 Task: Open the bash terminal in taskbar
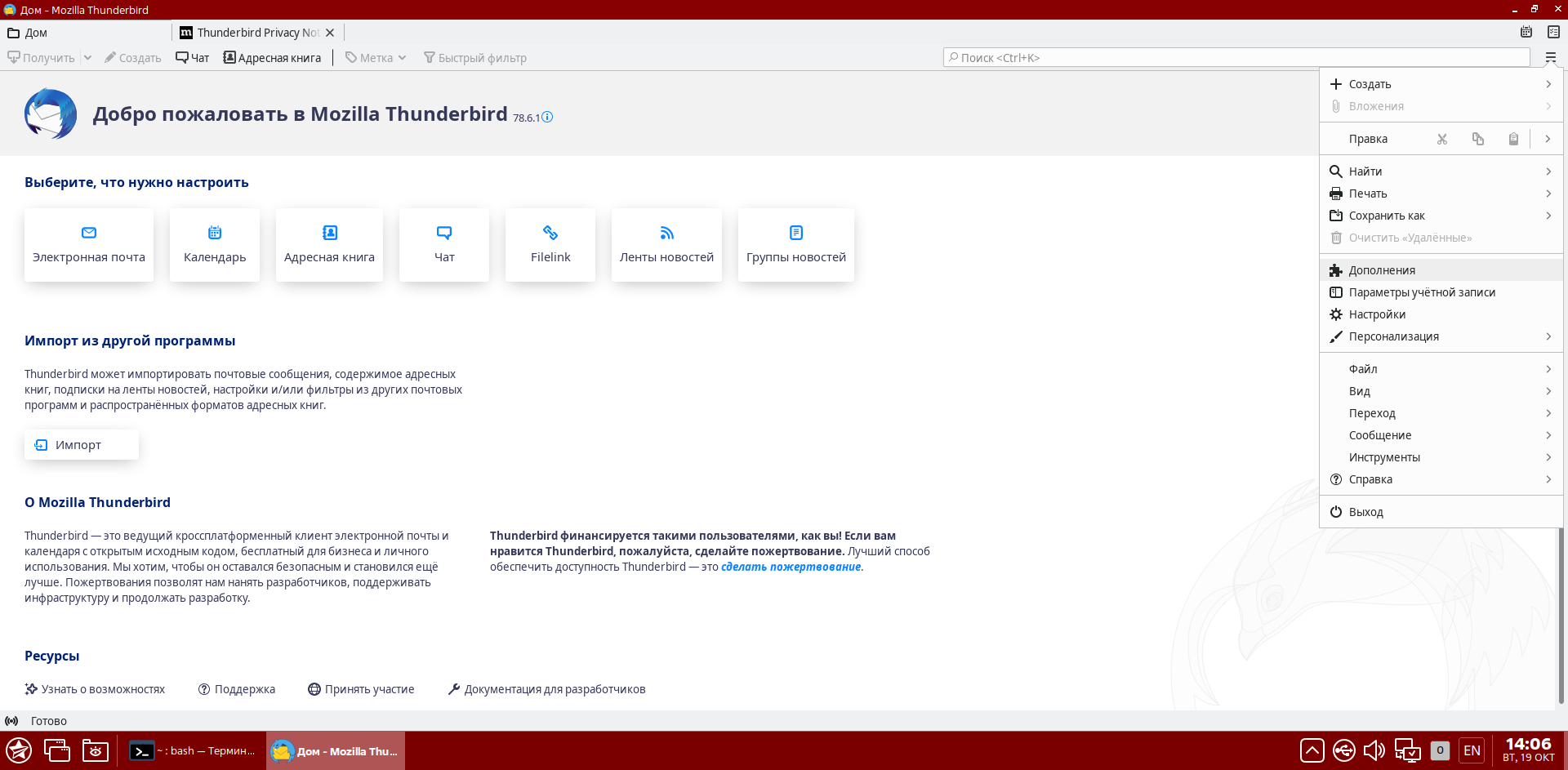pos(194,751)
